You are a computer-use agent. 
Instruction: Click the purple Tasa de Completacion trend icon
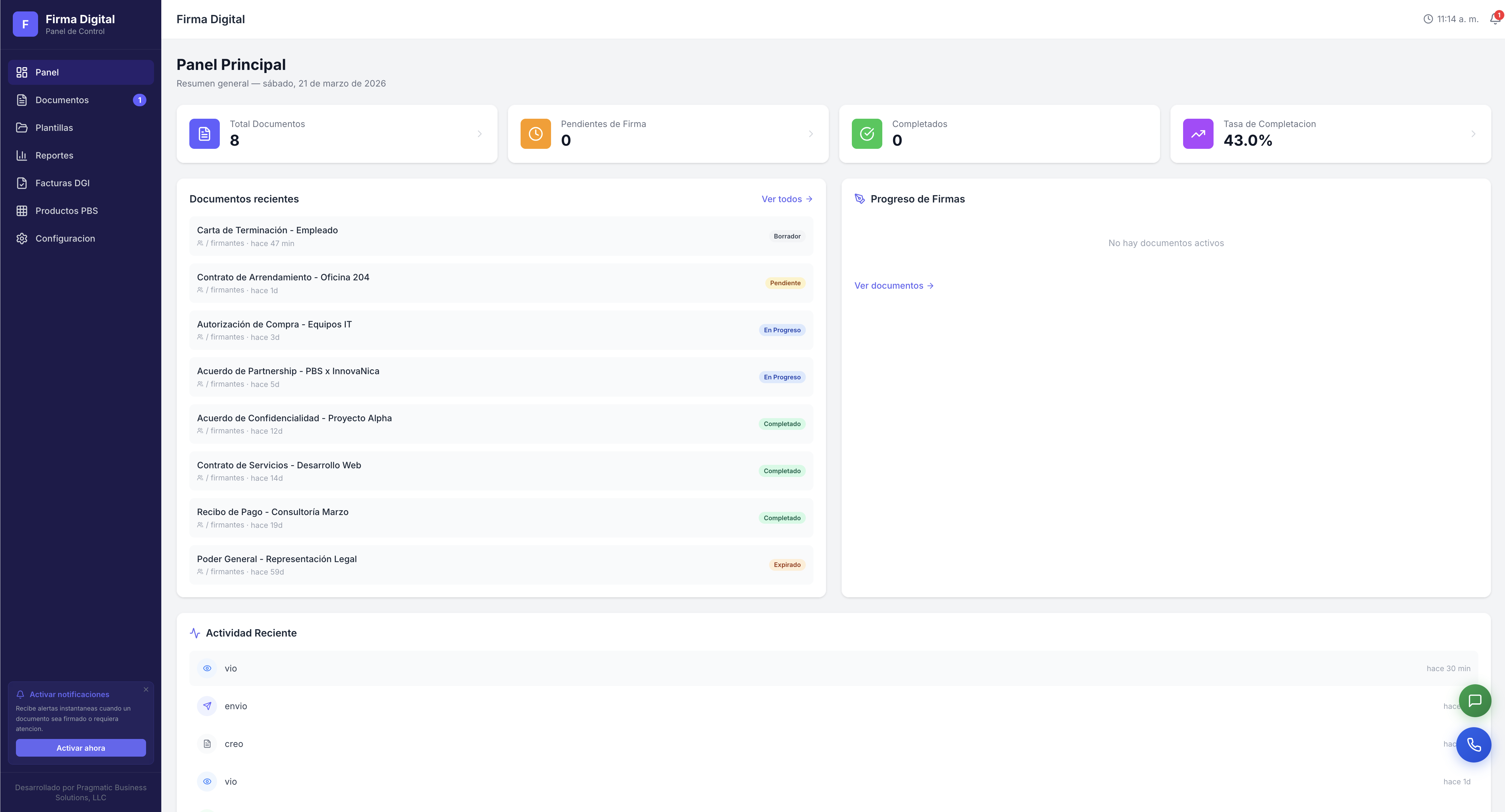click(1198, 134)
